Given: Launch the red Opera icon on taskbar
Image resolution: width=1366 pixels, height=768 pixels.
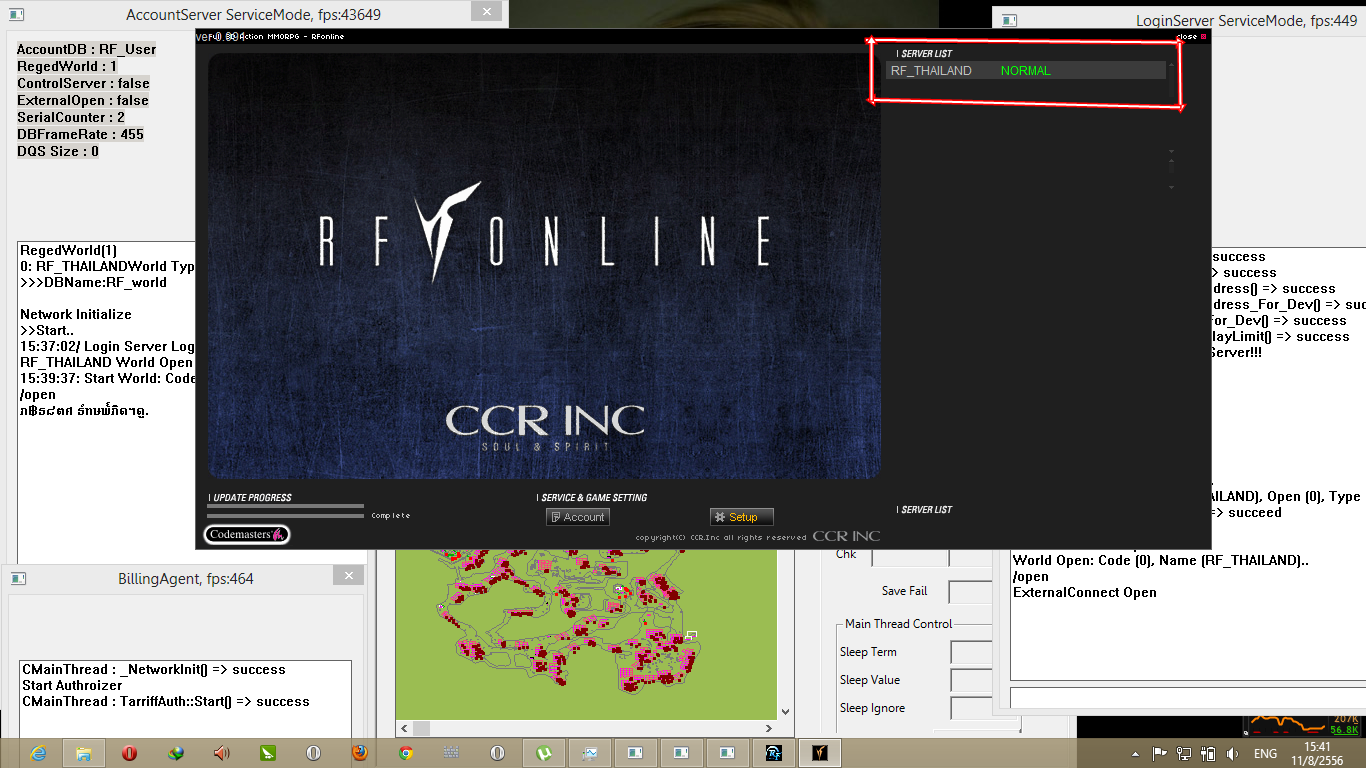Looking at the screenshot, I should (x=129, y=753).
